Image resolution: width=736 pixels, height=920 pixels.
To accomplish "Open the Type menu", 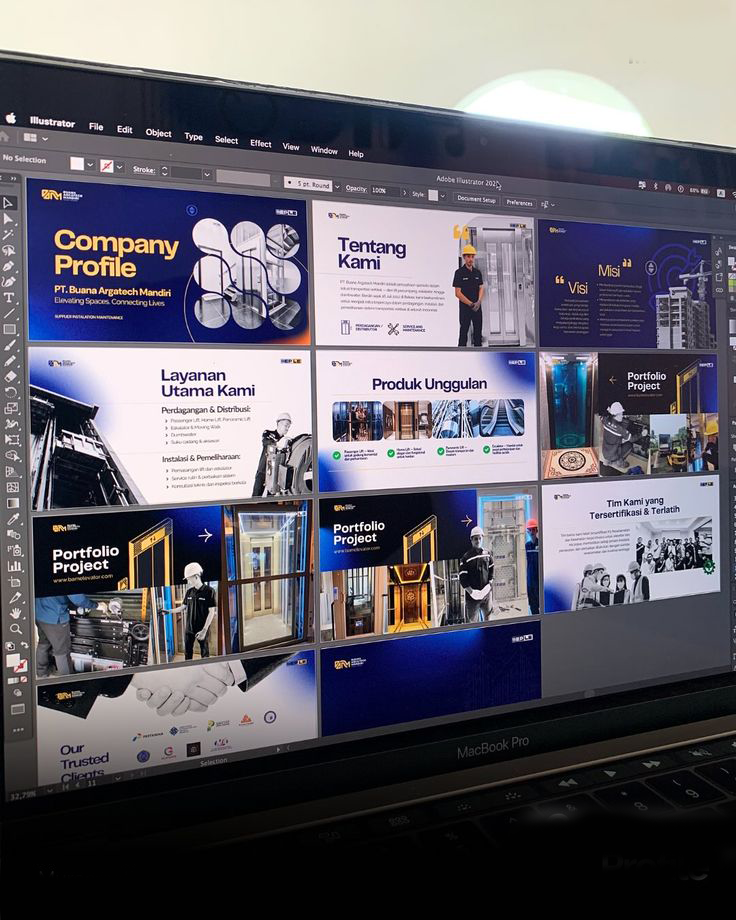I will (x=193, y=137).
